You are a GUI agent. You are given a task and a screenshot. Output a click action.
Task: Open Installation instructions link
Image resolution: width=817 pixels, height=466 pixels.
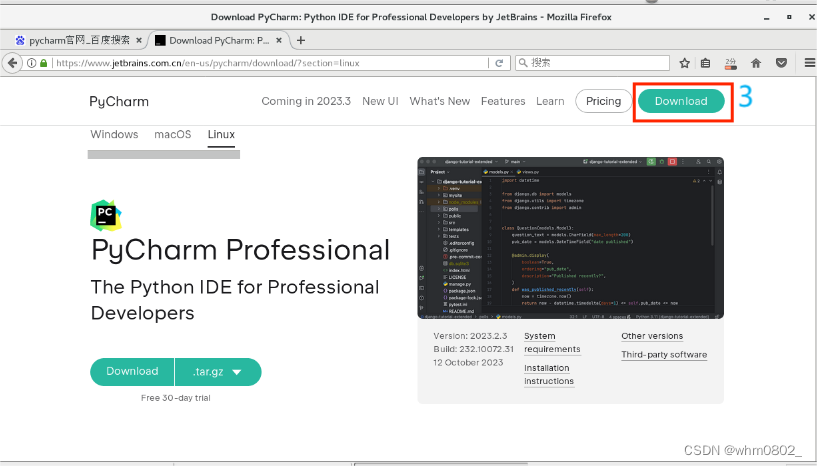[549, 374]
